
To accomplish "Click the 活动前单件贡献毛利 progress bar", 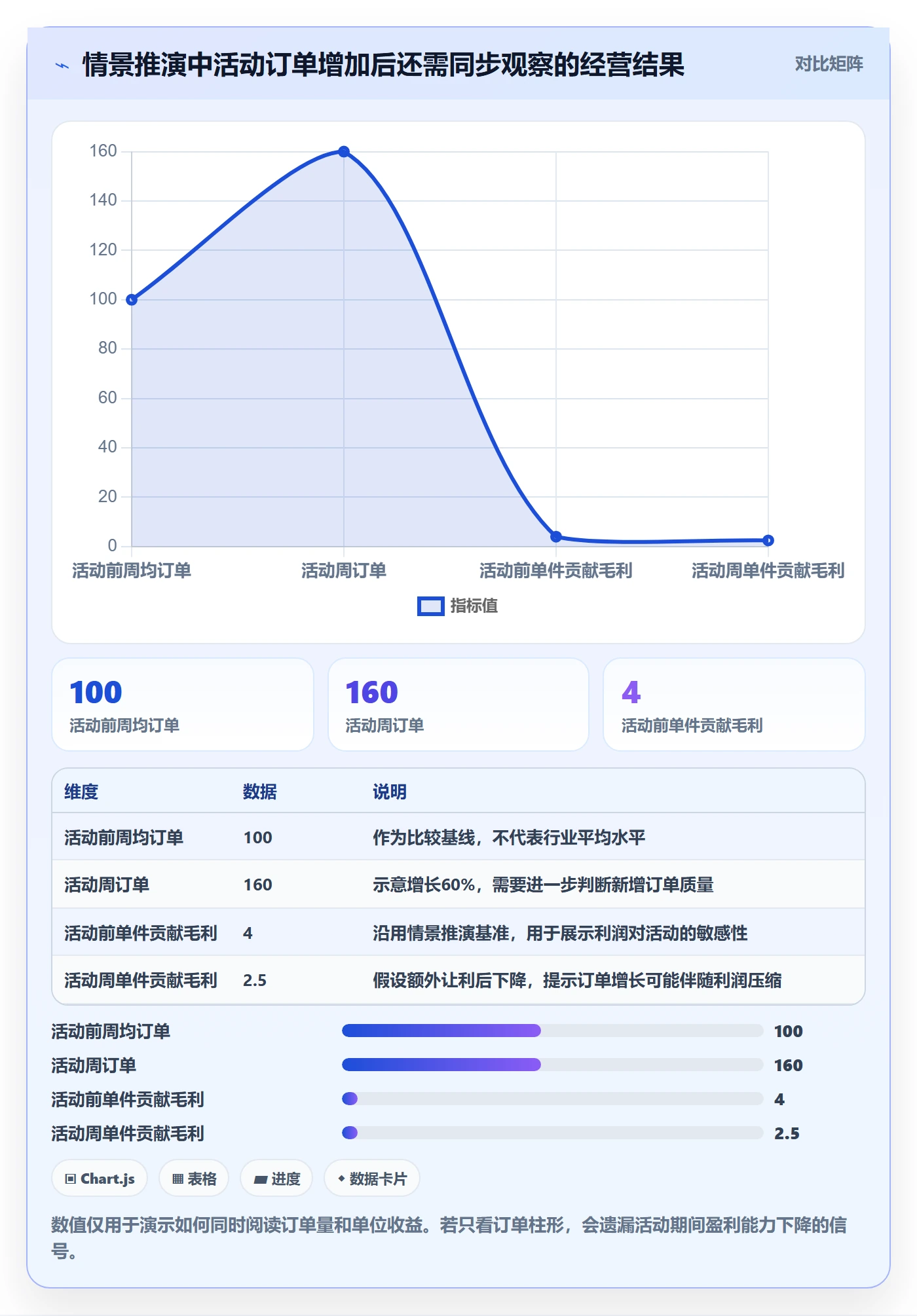I will tap(552, 1099).
